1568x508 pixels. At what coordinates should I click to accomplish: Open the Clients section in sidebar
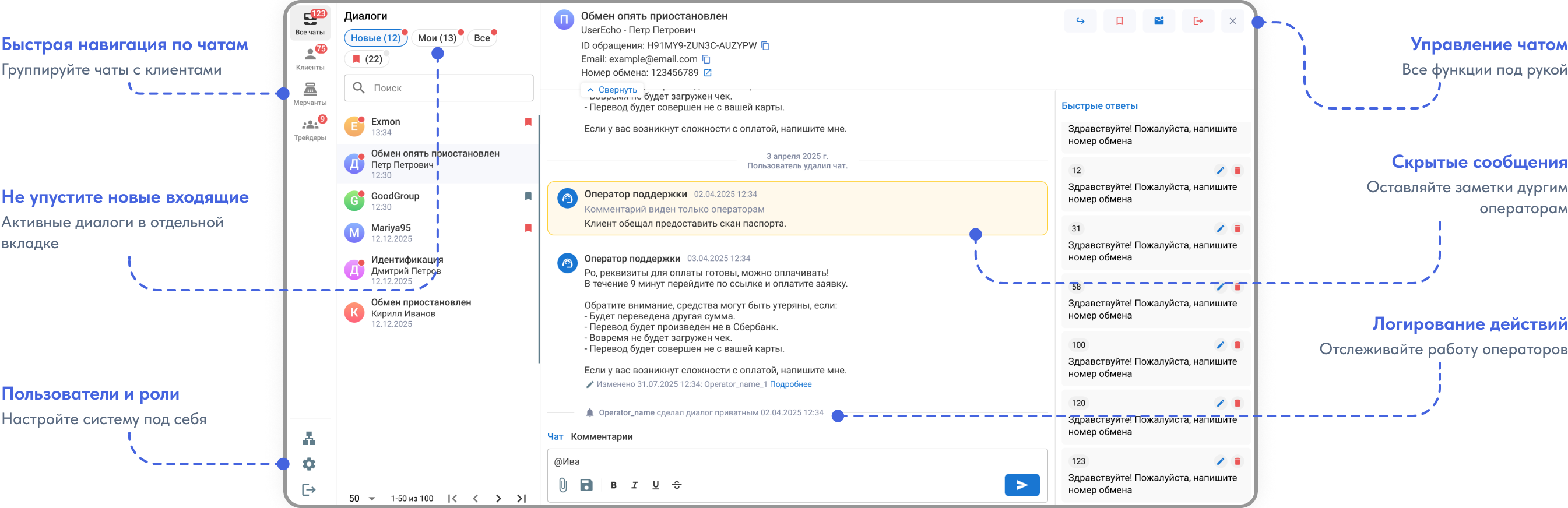click(x=310, y=58)
